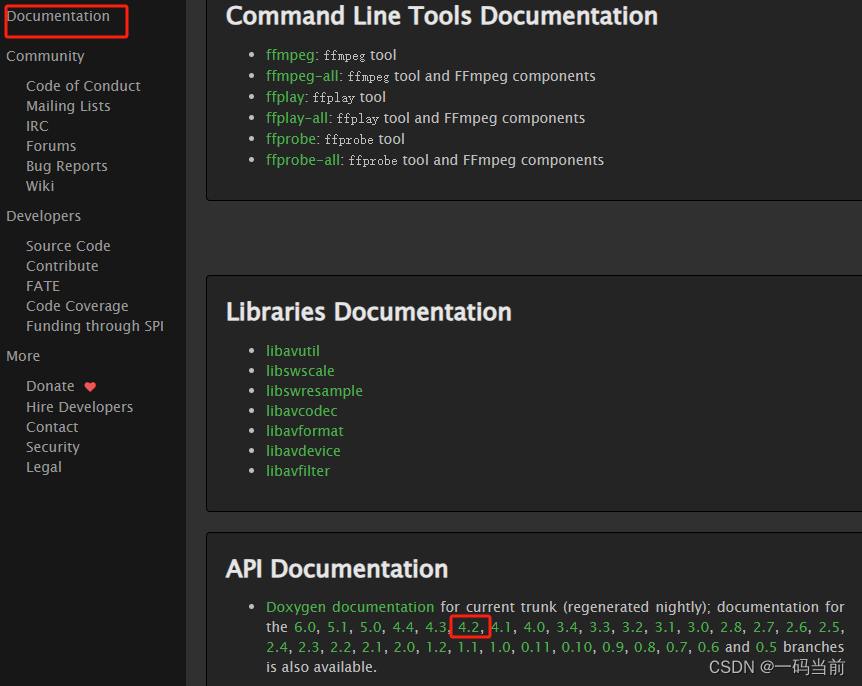Open libavfilter library documentation
The width and height of the screenshot is (862, 686).
298,471
